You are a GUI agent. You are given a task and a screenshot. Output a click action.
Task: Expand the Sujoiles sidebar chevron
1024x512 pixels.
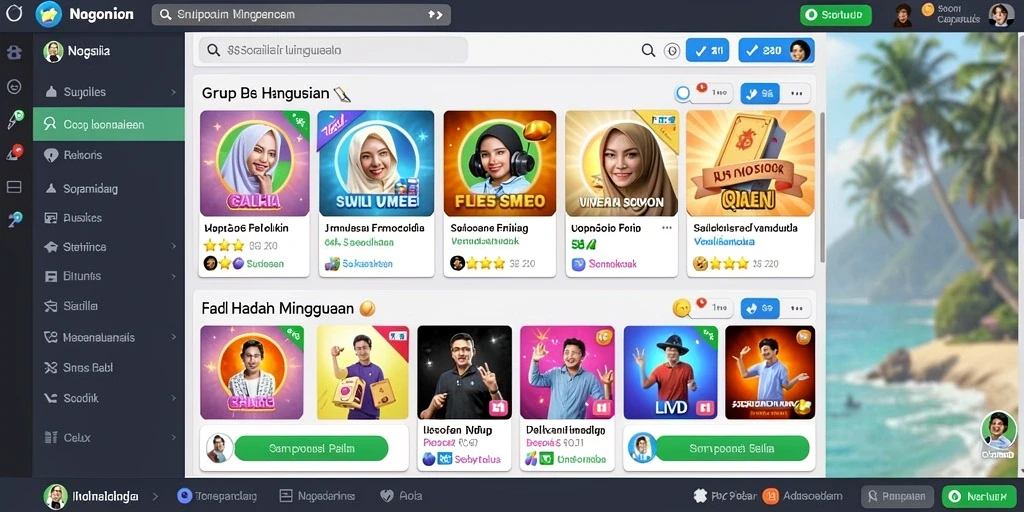(174, 93)
